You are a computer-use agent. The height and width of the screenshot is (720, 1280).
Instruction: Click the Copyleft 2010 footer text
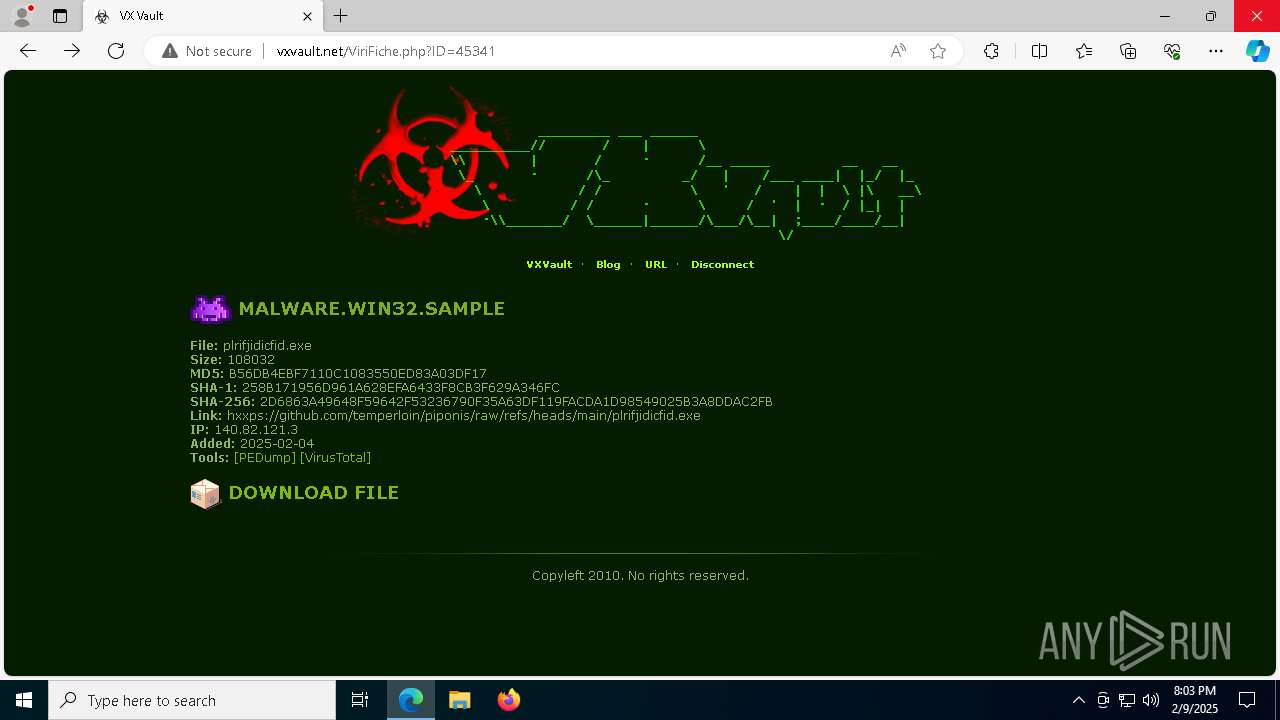(640, 576)
